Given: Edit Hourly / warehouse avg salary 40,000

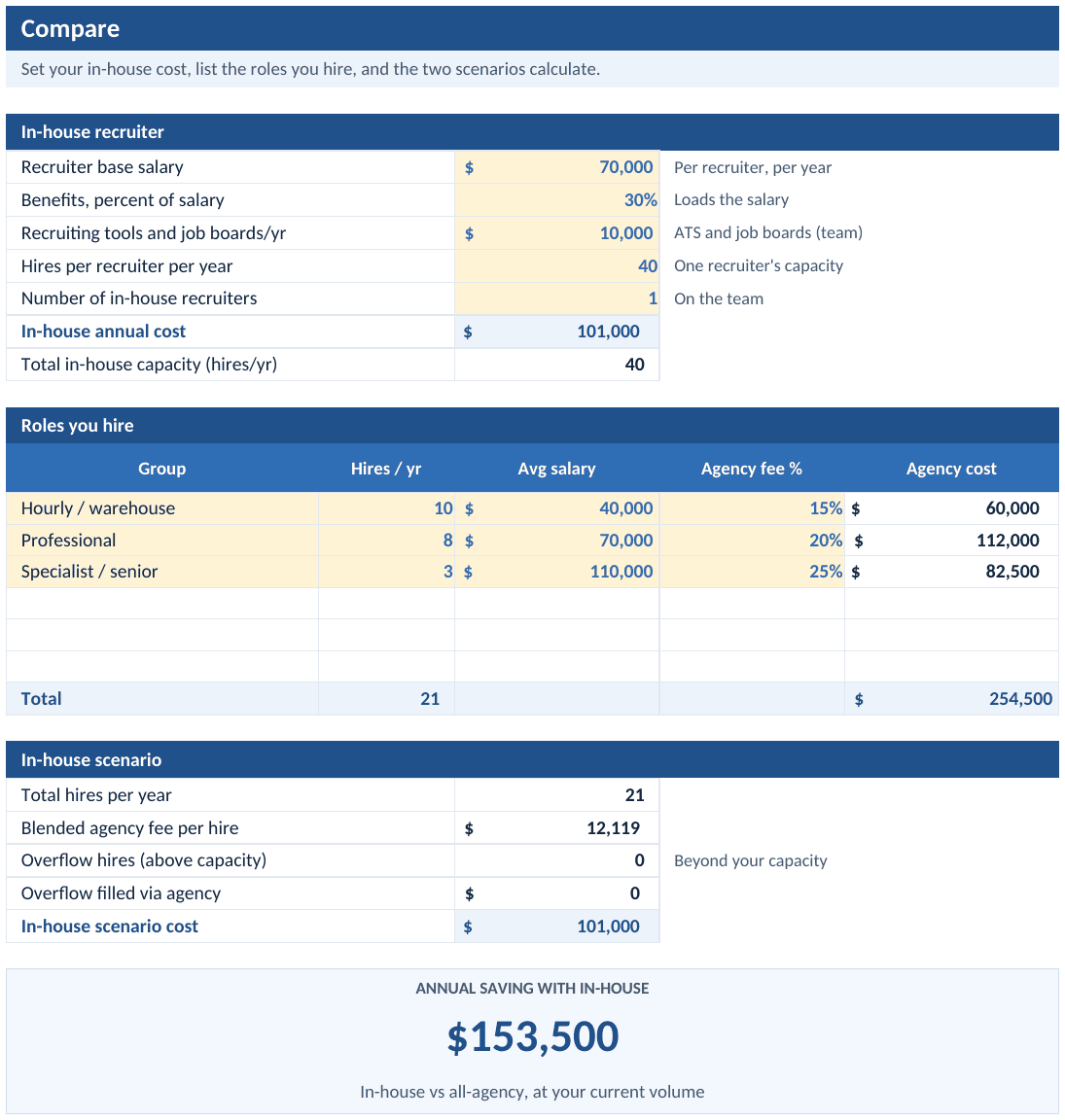Looking at the screenshot, I should coord(556,508).
